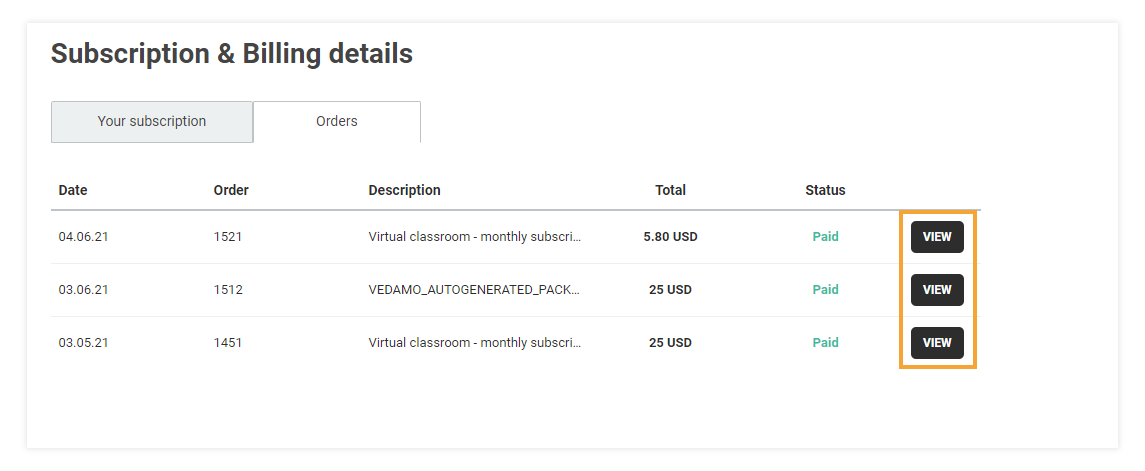The height and width of the screenshot is (471, 1145).
Task: Click the Paid status for order 1451
Action: click(x=825, y=342)
